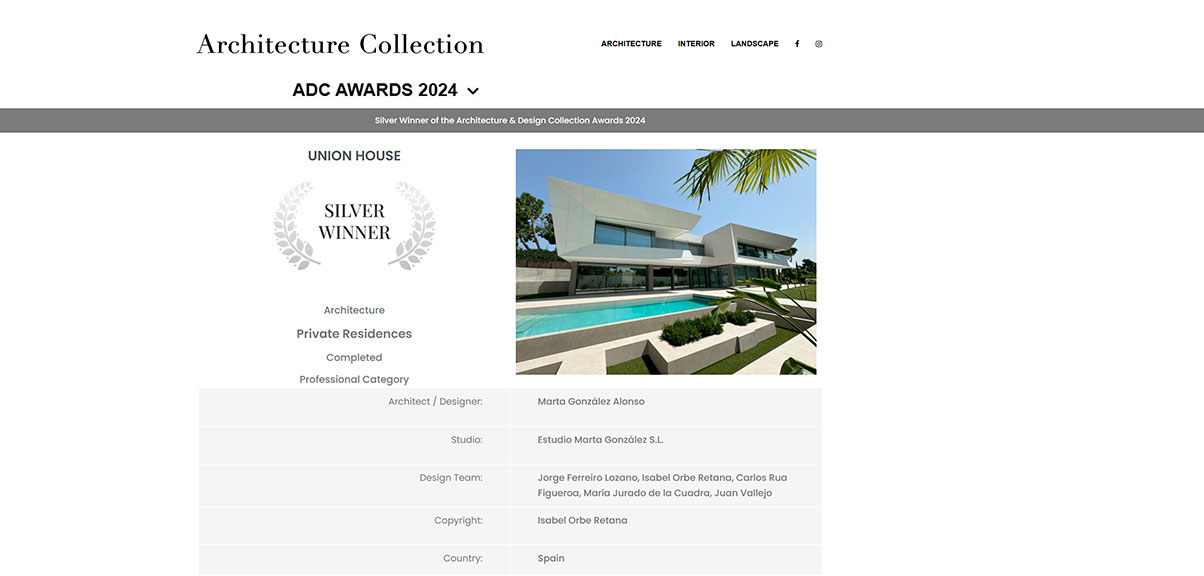Click the Architecture label under the badge

(x=354, y=311)
